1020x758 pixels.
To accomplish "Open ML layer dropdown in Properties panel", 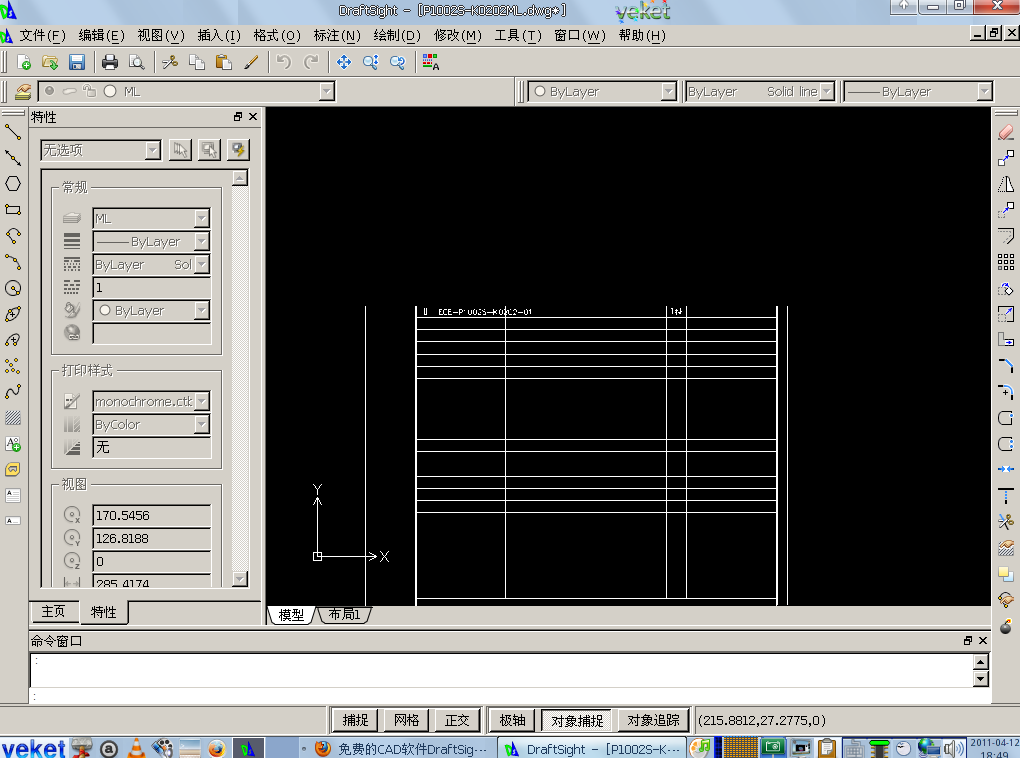I will tap(202, 218).
